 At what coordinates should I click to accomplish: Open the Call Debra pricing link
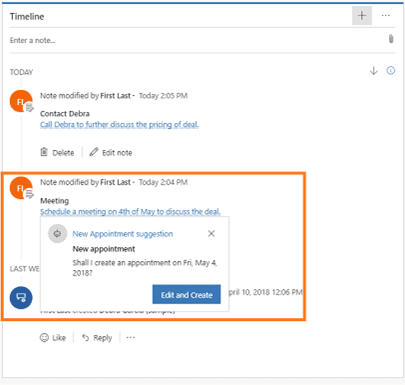click(x=119, y=125)
